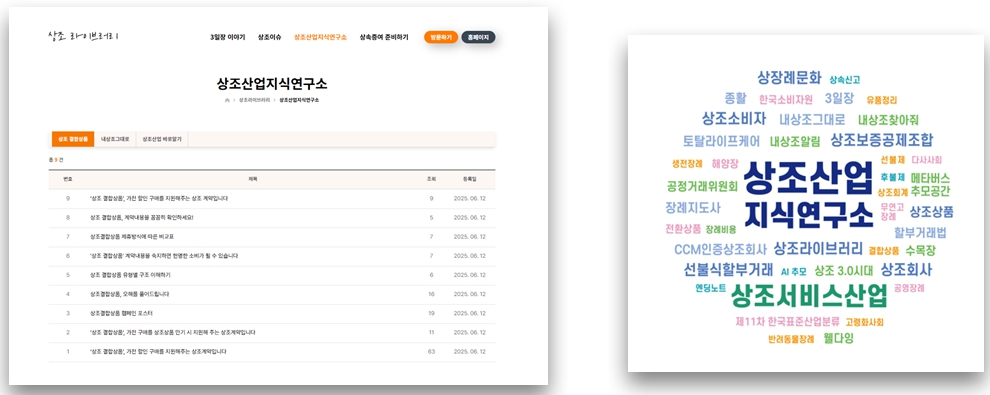Click 상조소비자 in the word cloud
The height and width of the screenshot is (395, 990).
pyautogui.click(x=734, y=119)
